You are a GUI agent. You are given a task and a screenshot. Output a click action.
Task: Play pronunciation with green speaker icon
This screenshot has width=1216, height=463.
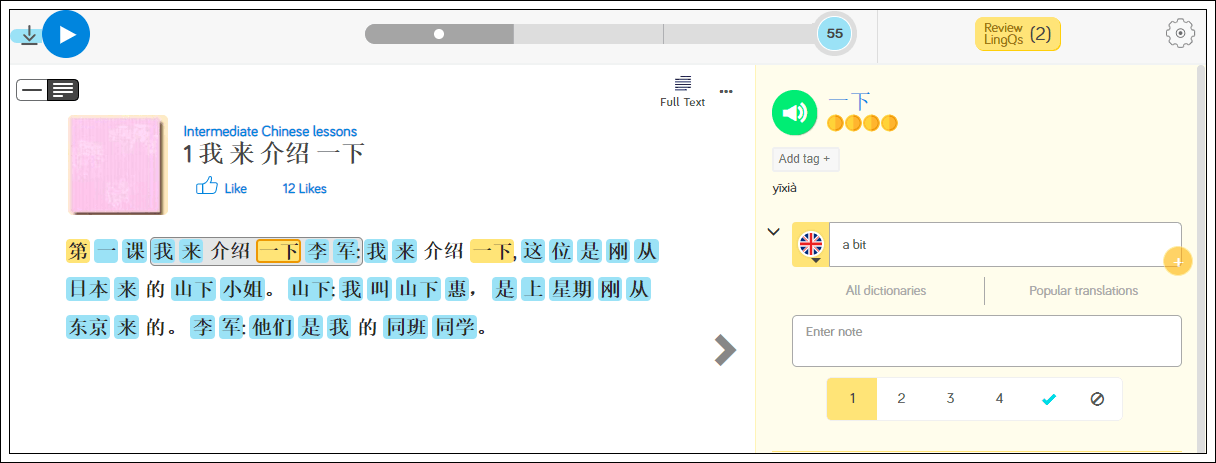click(795, 113)
